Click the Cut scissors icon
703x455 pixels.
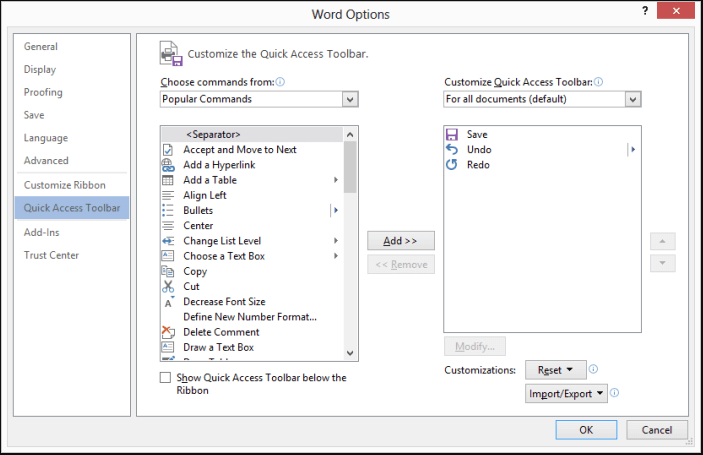click(168, 286)
